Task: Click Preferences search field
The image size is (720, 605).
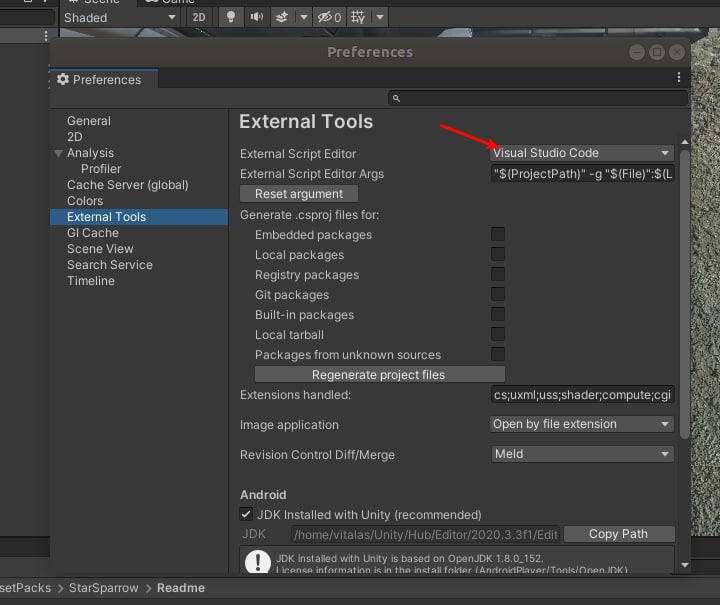Action: pos(538,98)
